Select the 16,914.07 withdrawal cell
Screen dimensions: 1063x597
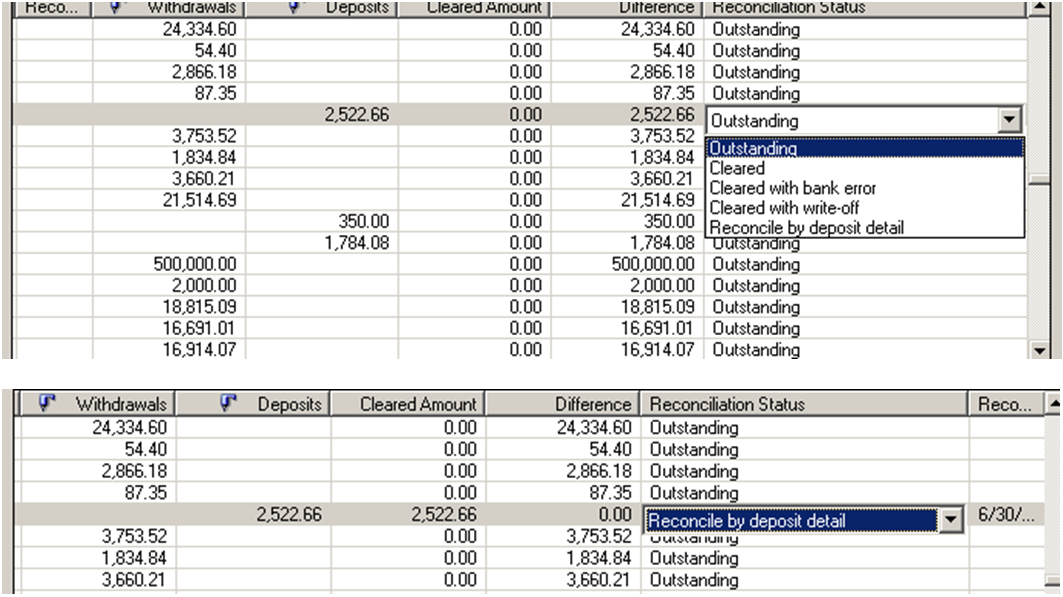tap(169, 349)
